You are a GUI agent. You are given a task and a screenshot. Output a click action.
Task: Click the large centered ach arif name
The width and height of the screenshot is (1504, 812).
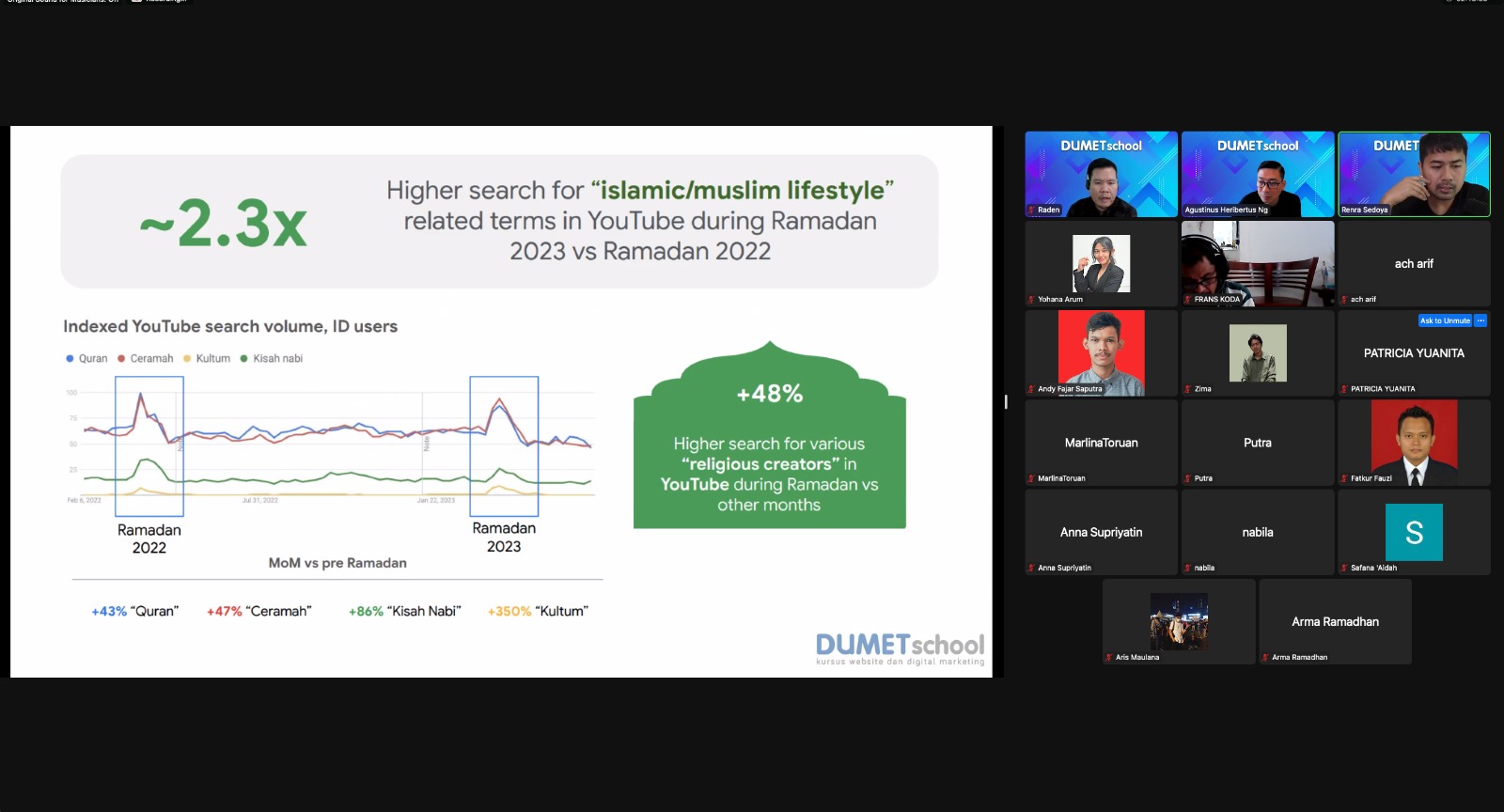pyautogui.click(x=1414, y=264)
